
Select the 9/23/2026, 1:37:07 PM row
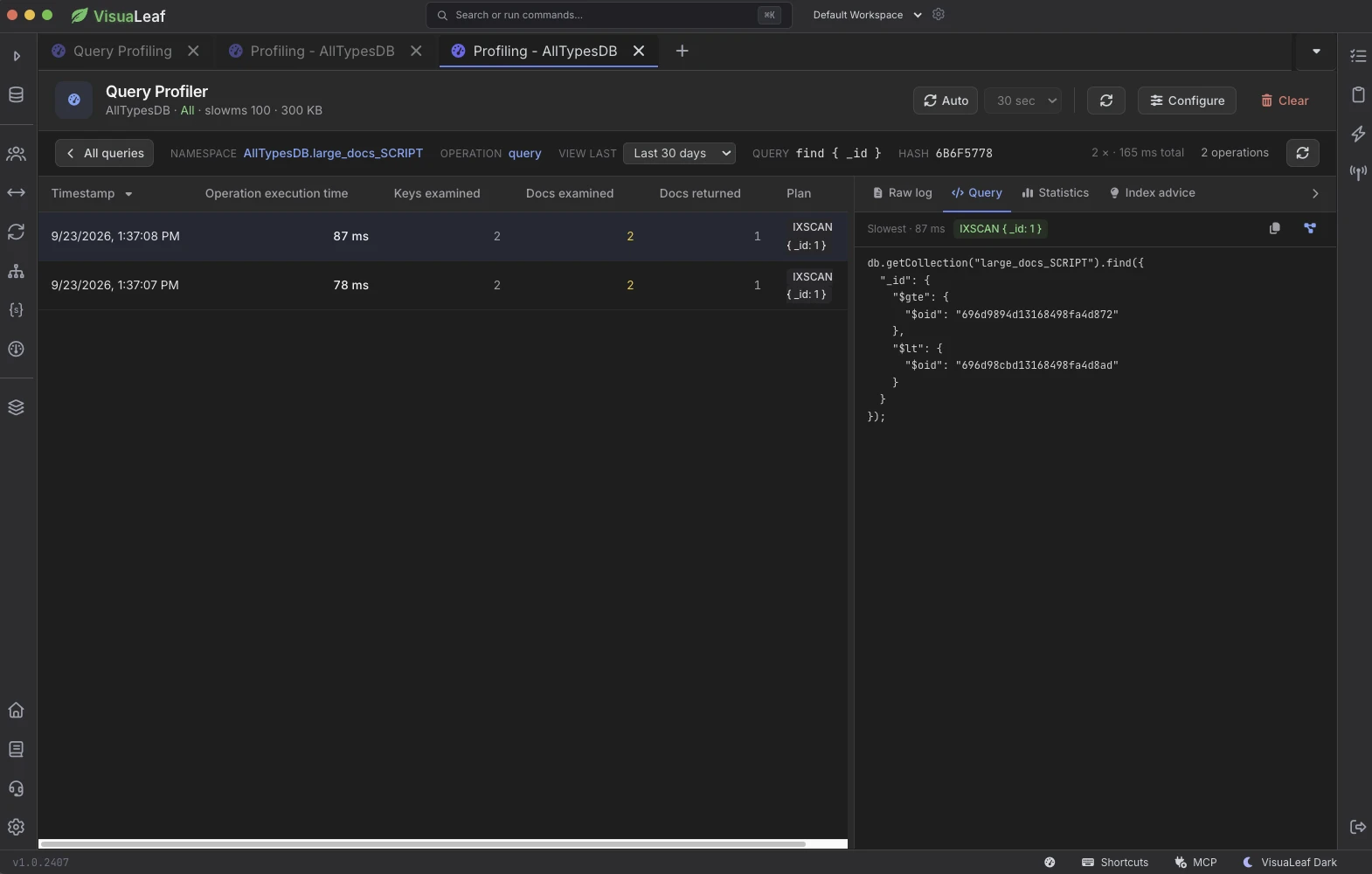coord(442,286)
